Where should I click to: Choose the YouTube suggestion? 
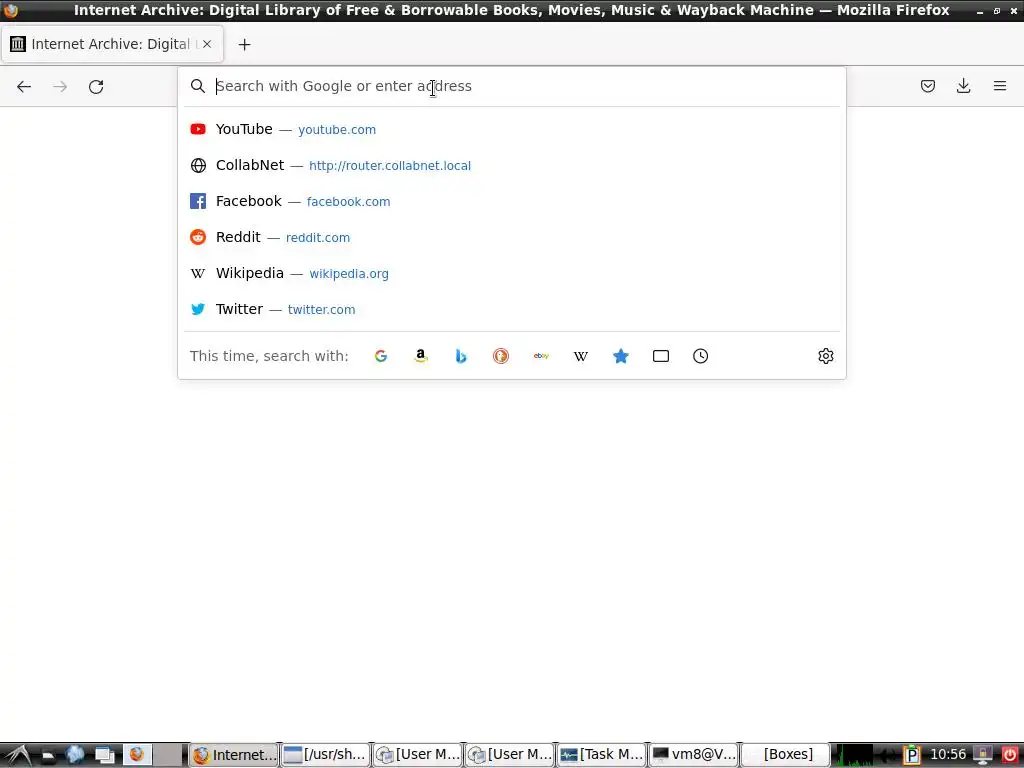point(512,129)
